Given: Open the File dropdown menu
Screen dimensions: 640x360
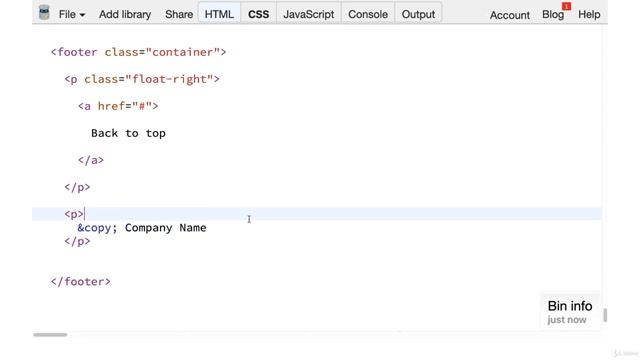Looking at the screenshot, I should point(72,14).
